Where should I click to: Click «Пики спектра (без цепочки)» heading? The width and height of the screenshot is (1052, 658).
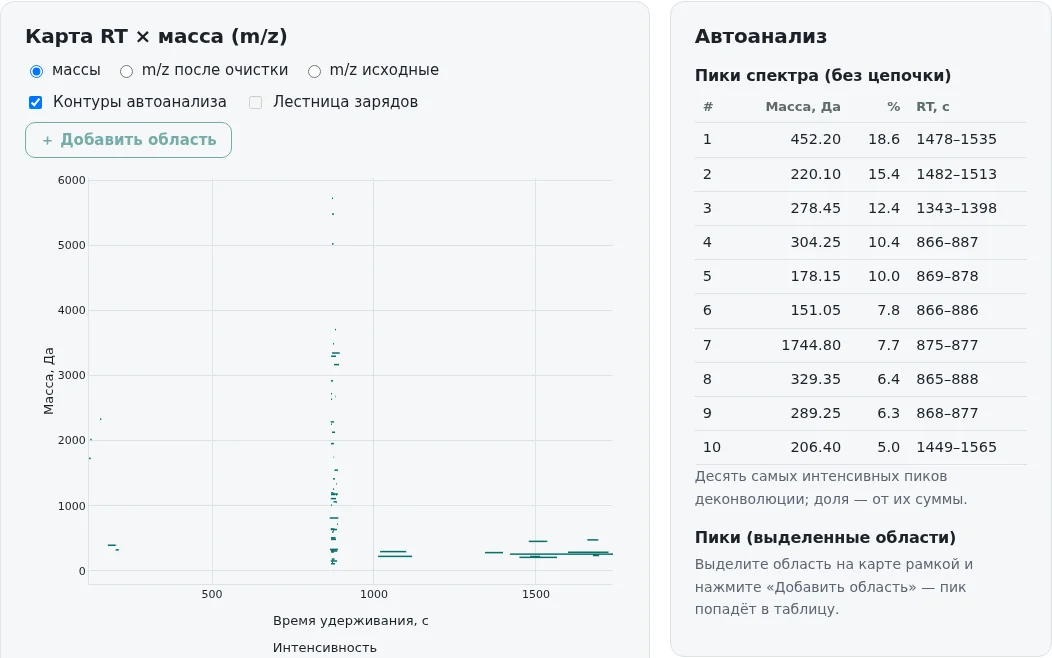tap(823, 76)
